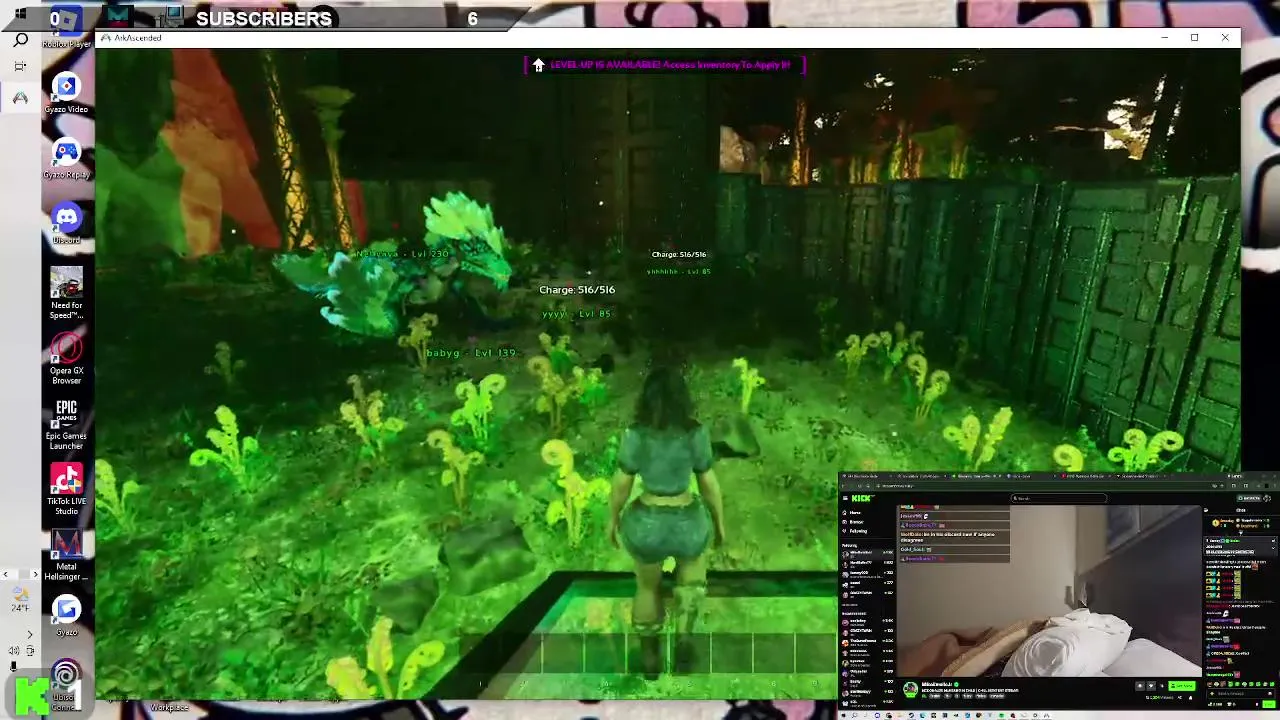Click the volume speaker tray icon

(14, 650)
